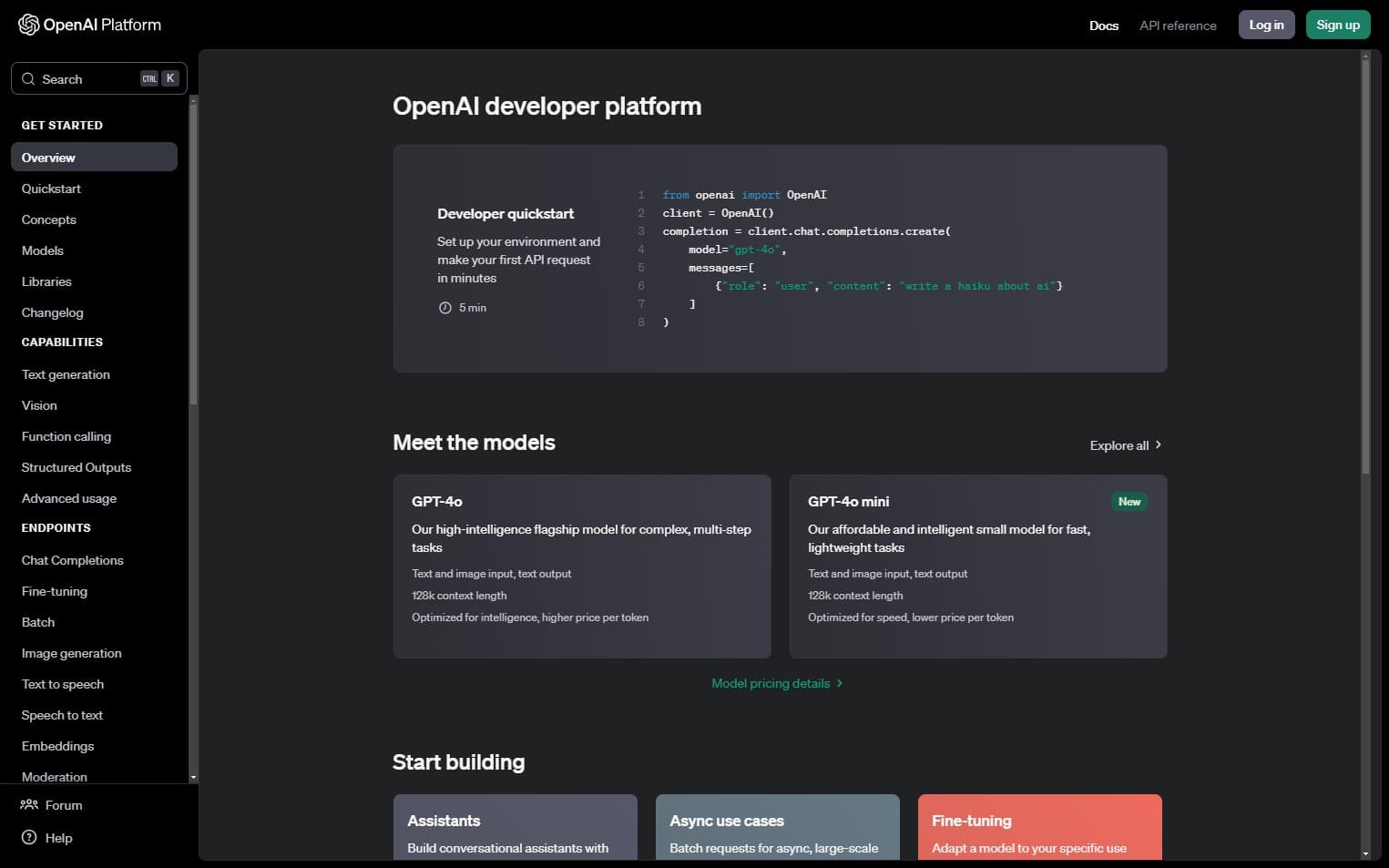This screenshot has height=868, width=1389.
Task: Open the Async use cases card
Action: pyautogui.click(x=778, y=827)
